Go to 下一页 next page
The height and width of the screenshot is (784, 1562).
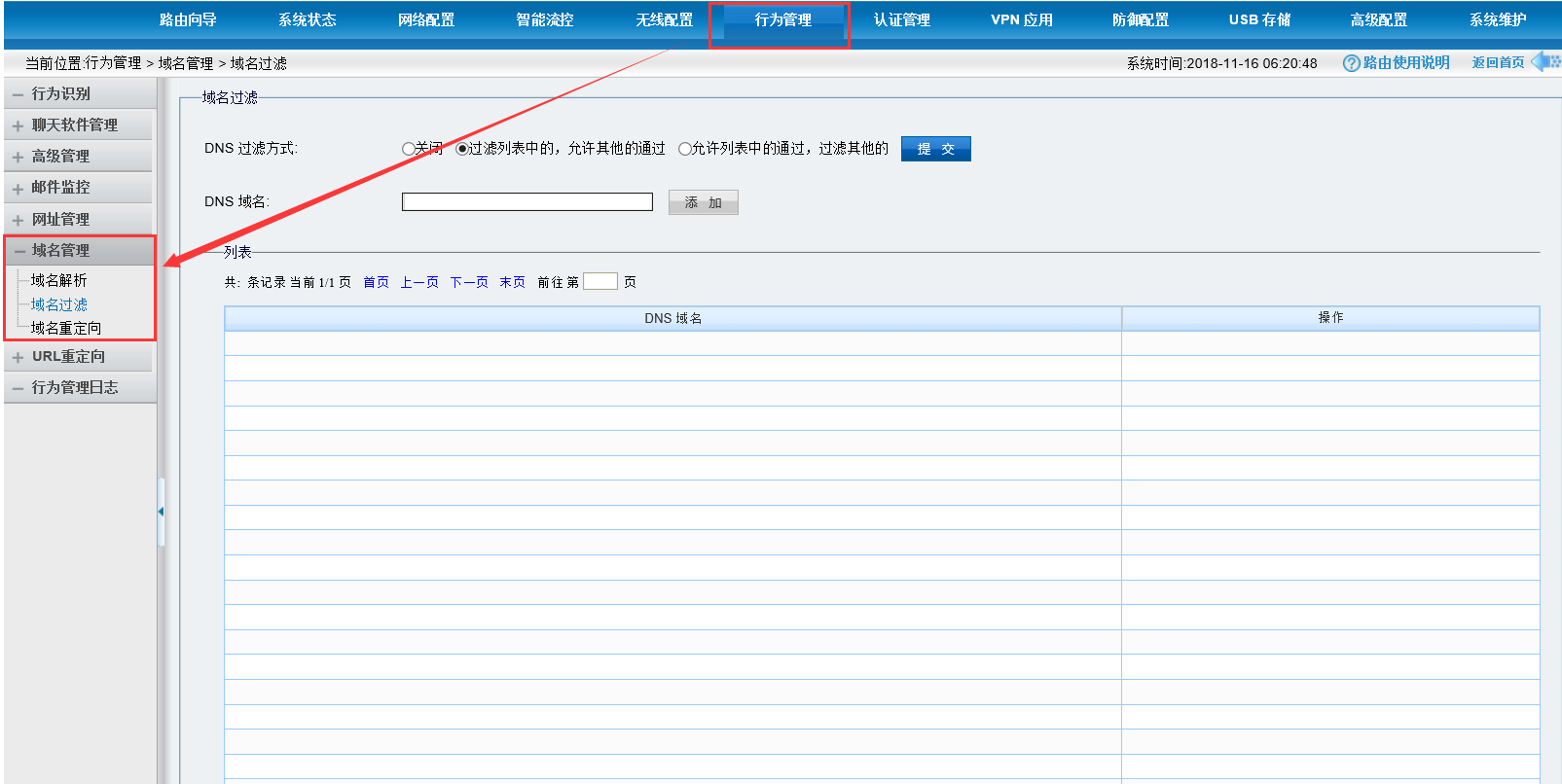click(469, 282)
